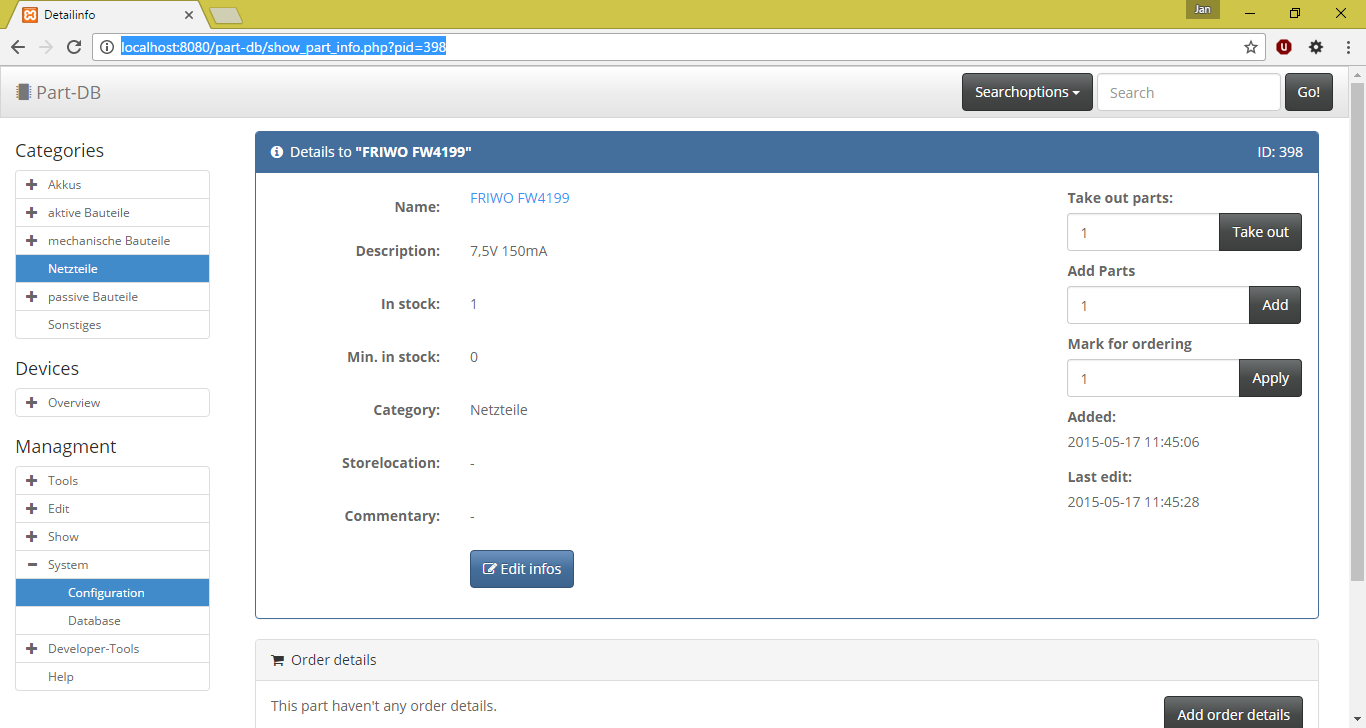Click the shopping cart icon in Order details
Viewport: 1366px width, 728px height.
[277, 660]
